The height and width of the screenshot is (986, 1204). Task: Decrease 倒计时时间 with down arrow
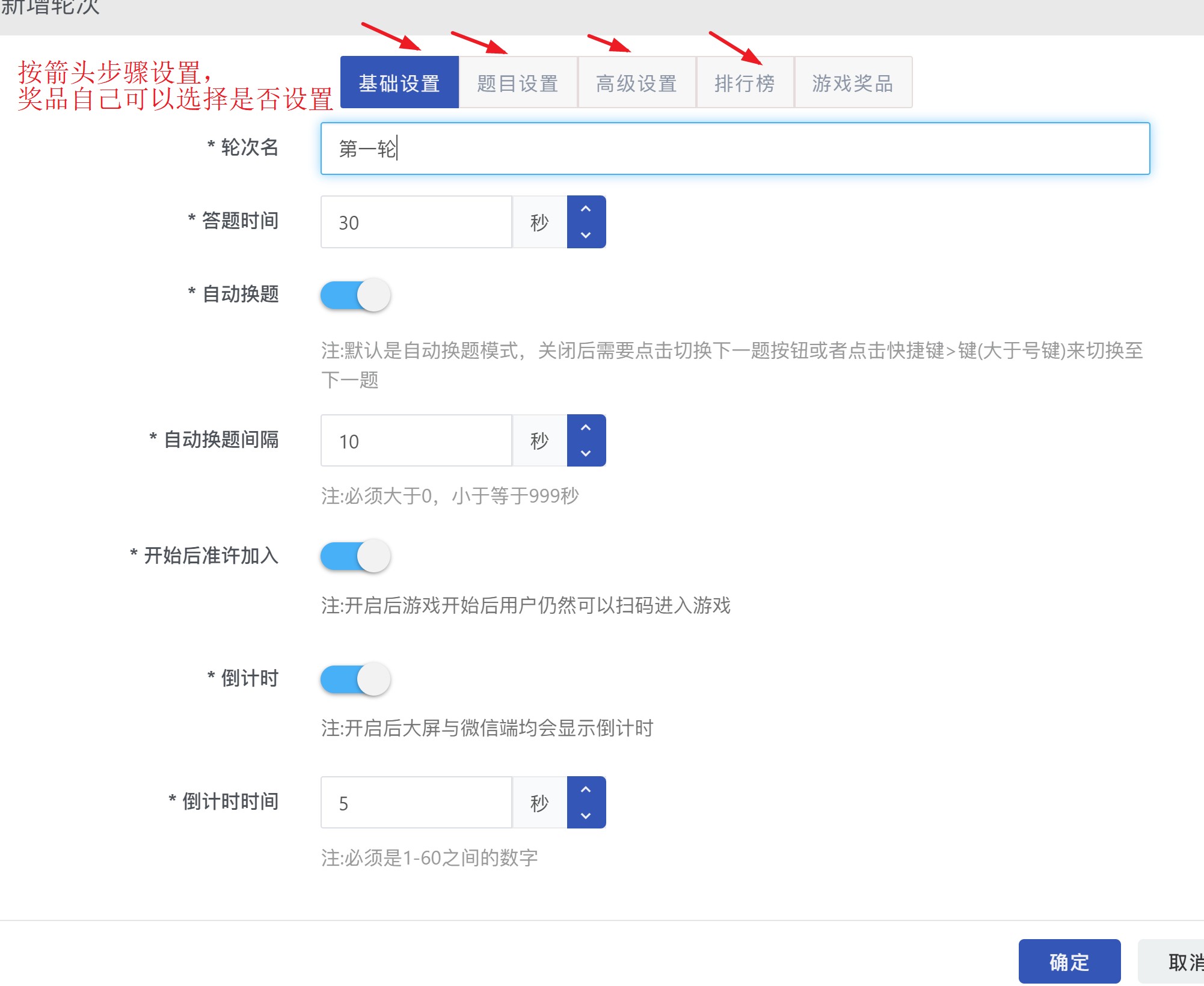[x=586, y=816]
